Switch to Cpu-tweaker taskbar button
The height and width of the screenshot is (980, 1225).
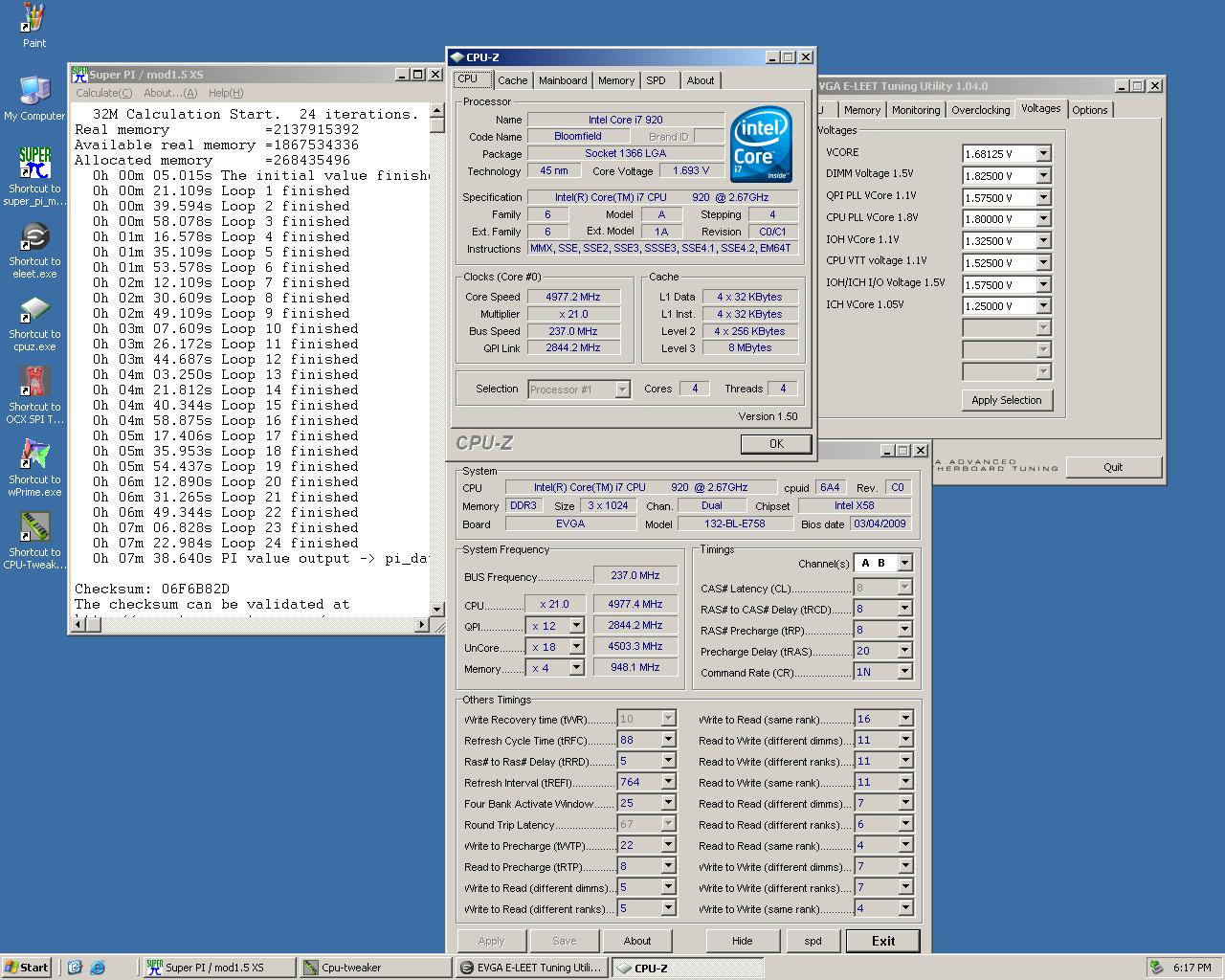(374, 968)
